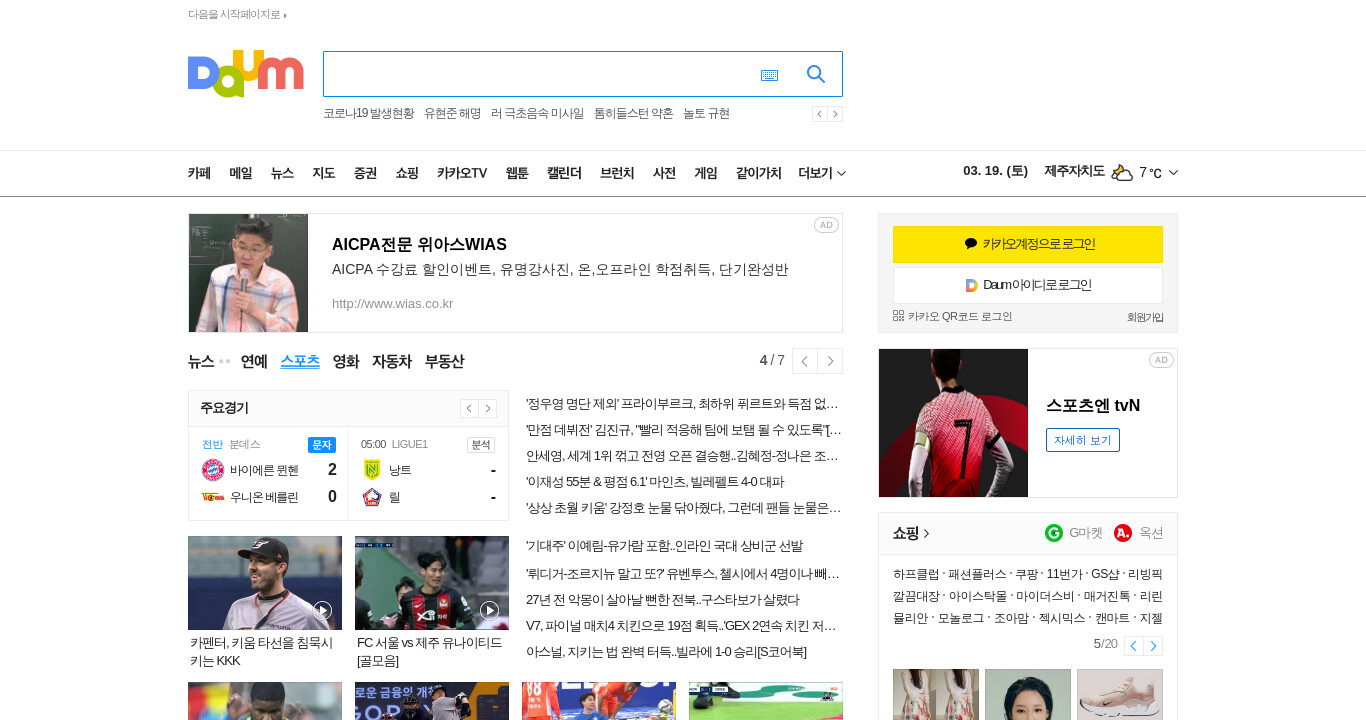1366x720 pixels.
Task: Open the 증권 menu
Action: [365, 173]
